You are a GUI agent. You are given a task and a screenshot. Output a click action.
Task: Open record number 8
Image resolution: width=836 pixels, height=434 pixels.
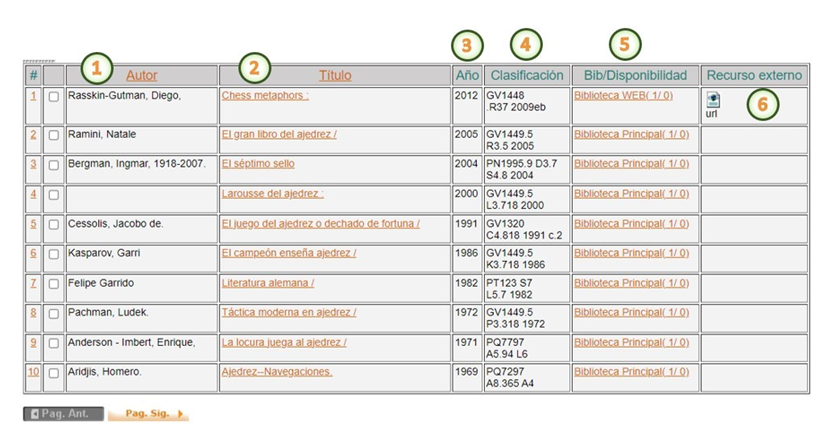[x=33, y=312]
